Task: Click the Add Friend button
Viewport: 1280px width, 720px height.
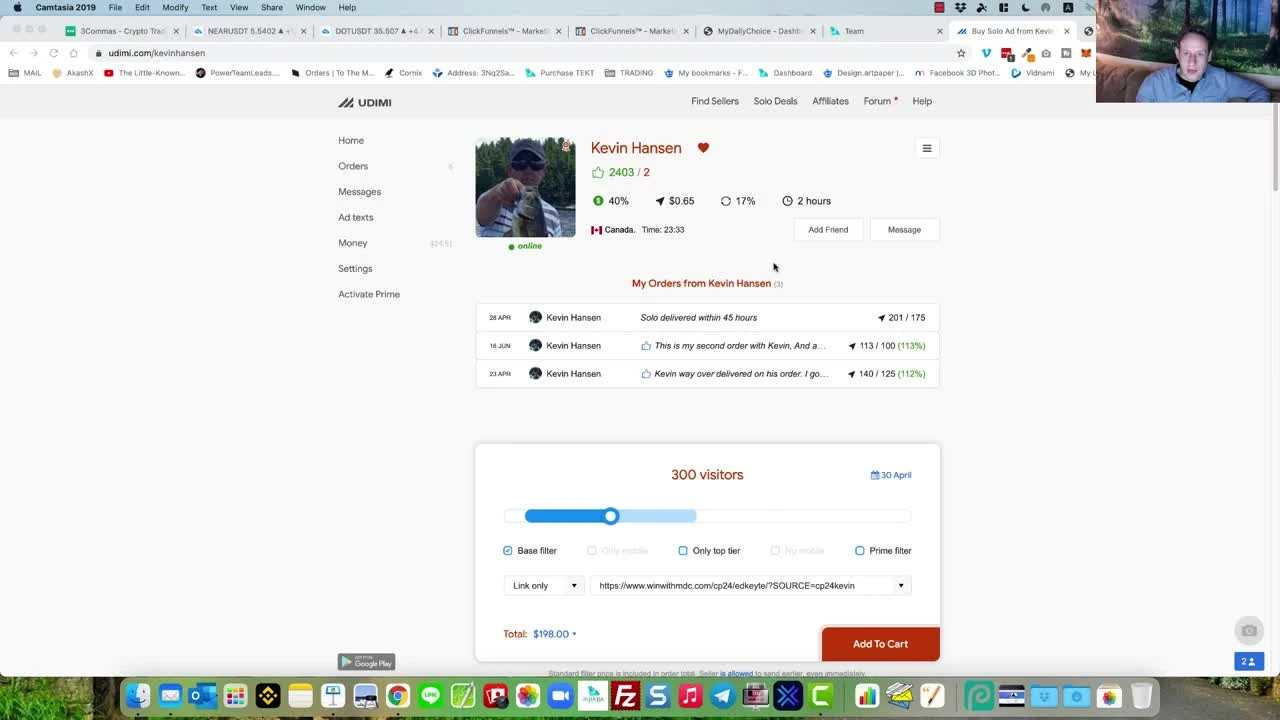Action: [828, 230]
